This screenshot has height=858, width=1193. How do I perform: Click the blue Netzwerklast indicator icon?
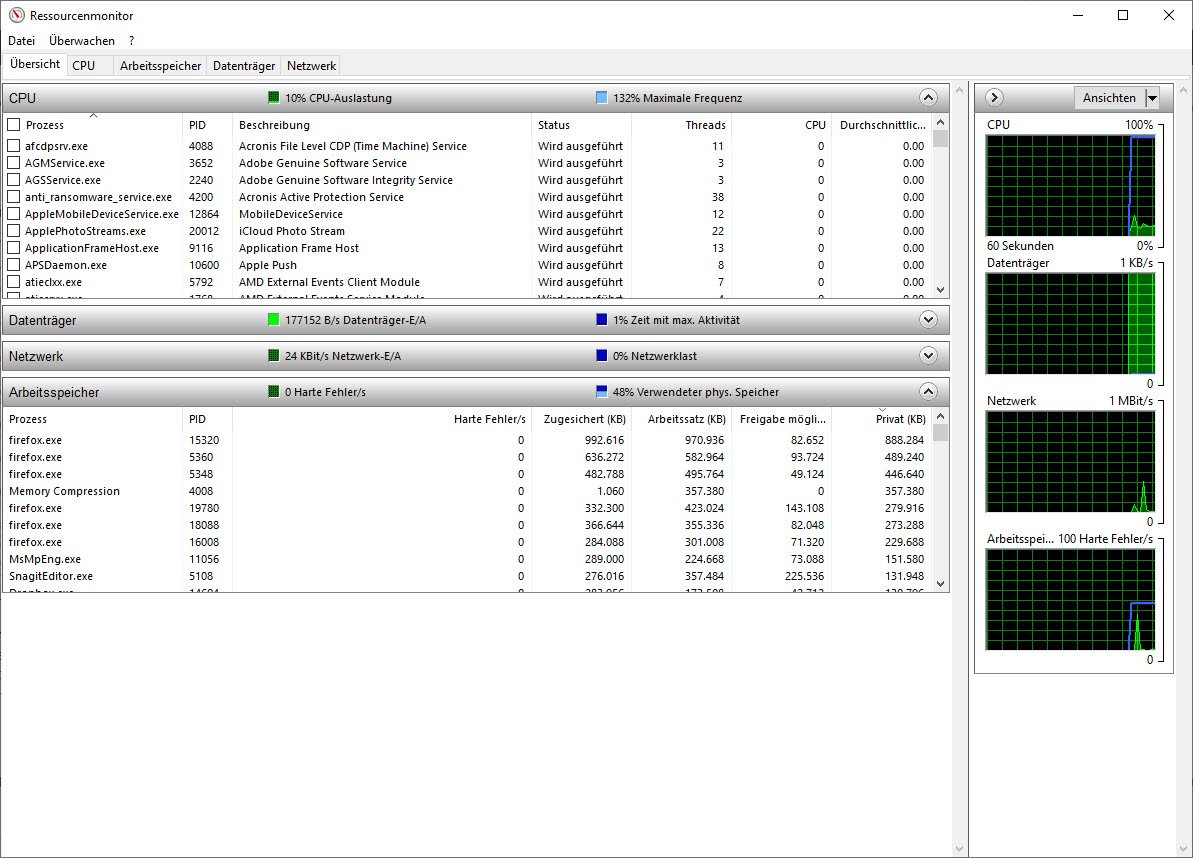point(602,356)
